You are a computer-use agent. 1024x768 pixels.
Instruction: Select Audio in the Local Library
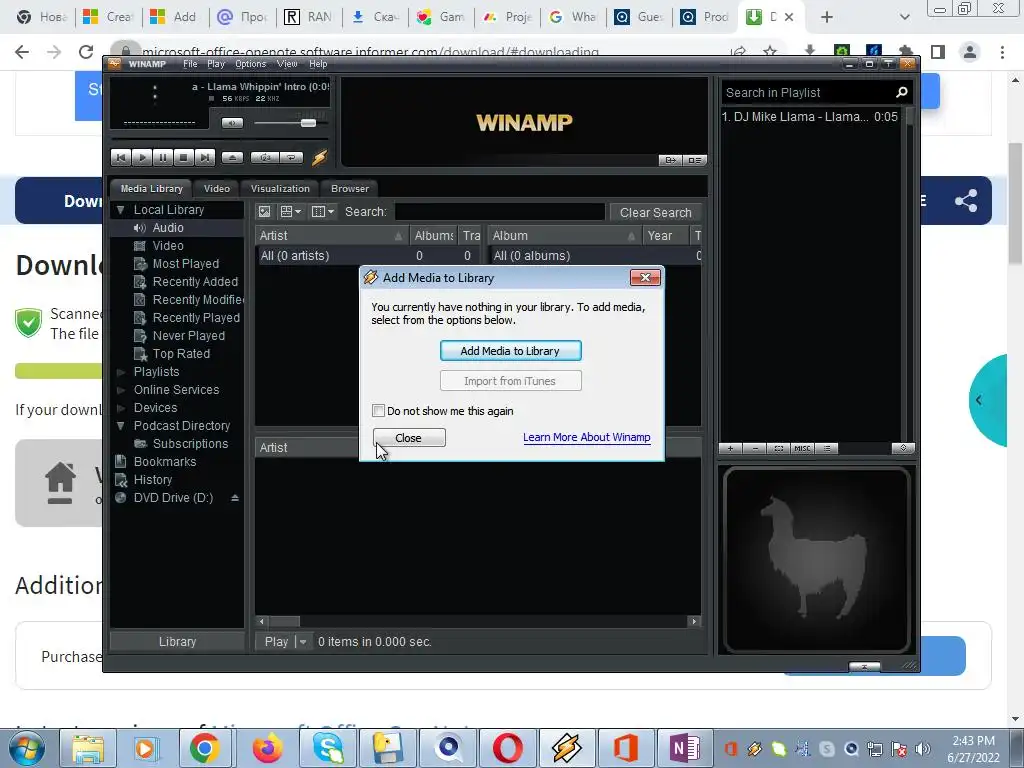[x=168, y=228]
